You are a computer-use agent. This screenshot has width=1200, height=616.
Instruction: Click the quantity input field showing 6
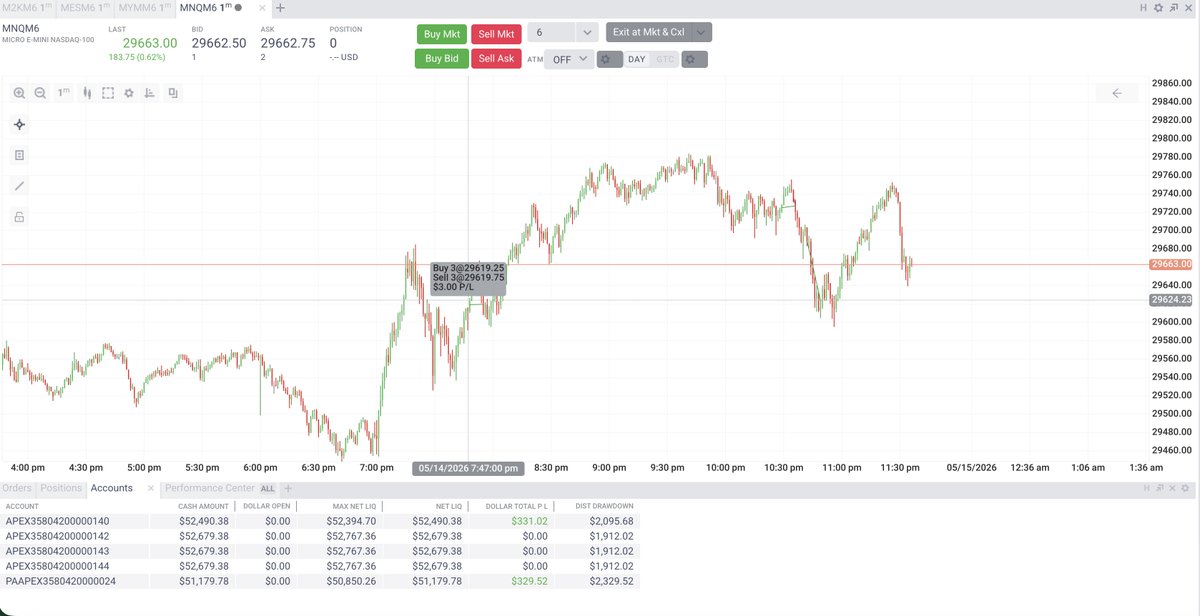[551, 32]
